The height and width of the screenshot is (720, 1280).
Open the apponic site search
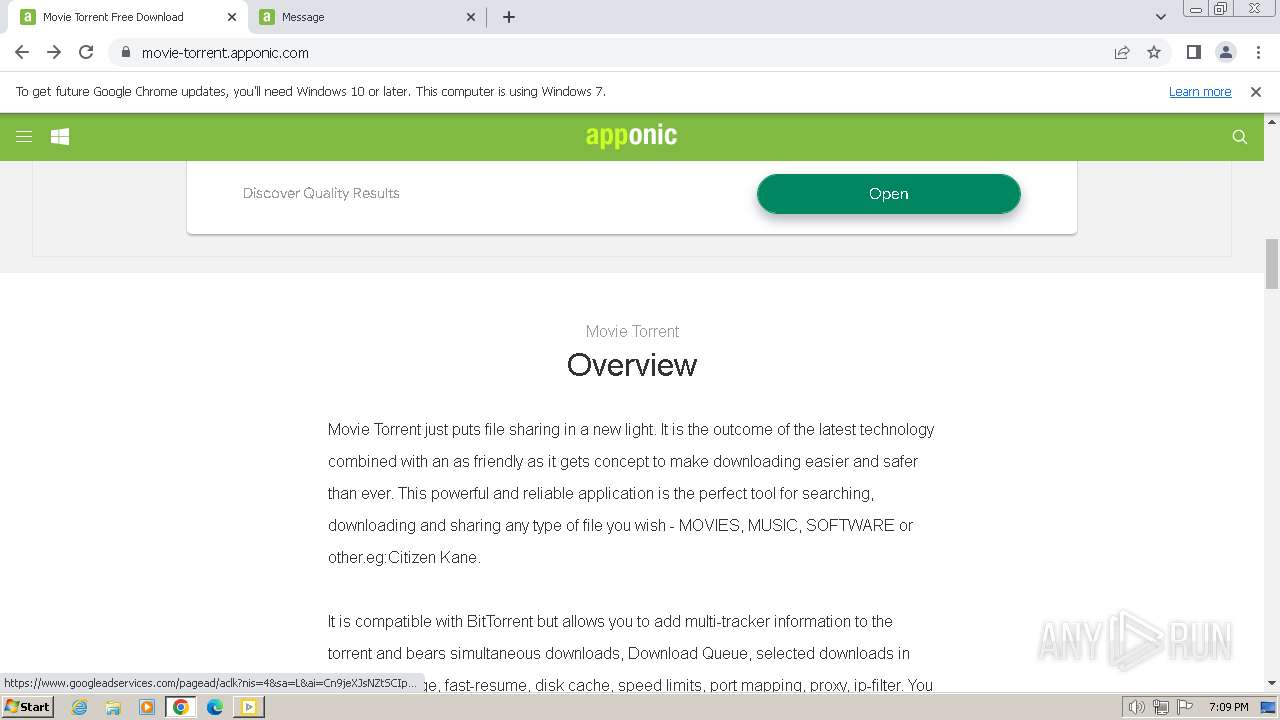click(x=1240, y=137)
